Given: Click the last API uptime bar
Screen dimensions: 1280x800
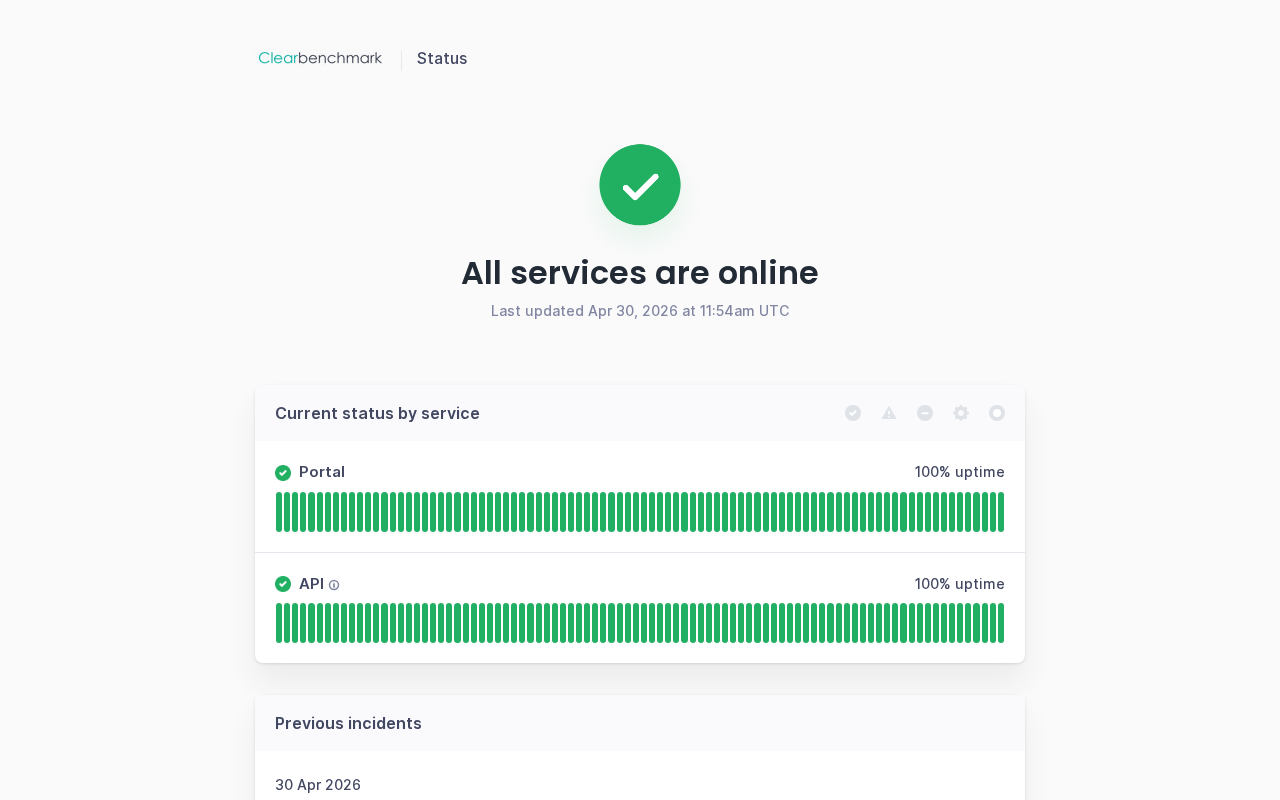Looking at the screenshot, I should pyautogui.click(x=1000, y=623).
